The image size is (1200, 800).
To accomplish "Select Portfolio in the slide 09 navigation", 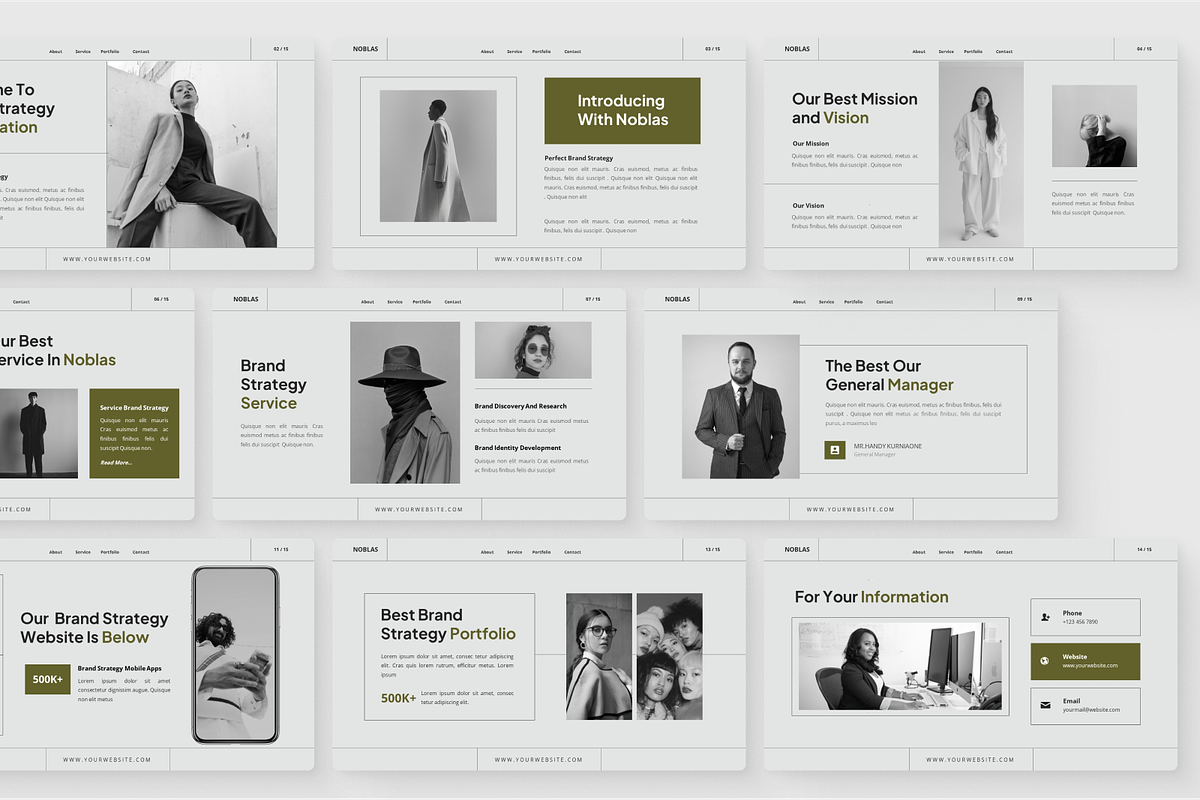I will click(x=853, y=301).
